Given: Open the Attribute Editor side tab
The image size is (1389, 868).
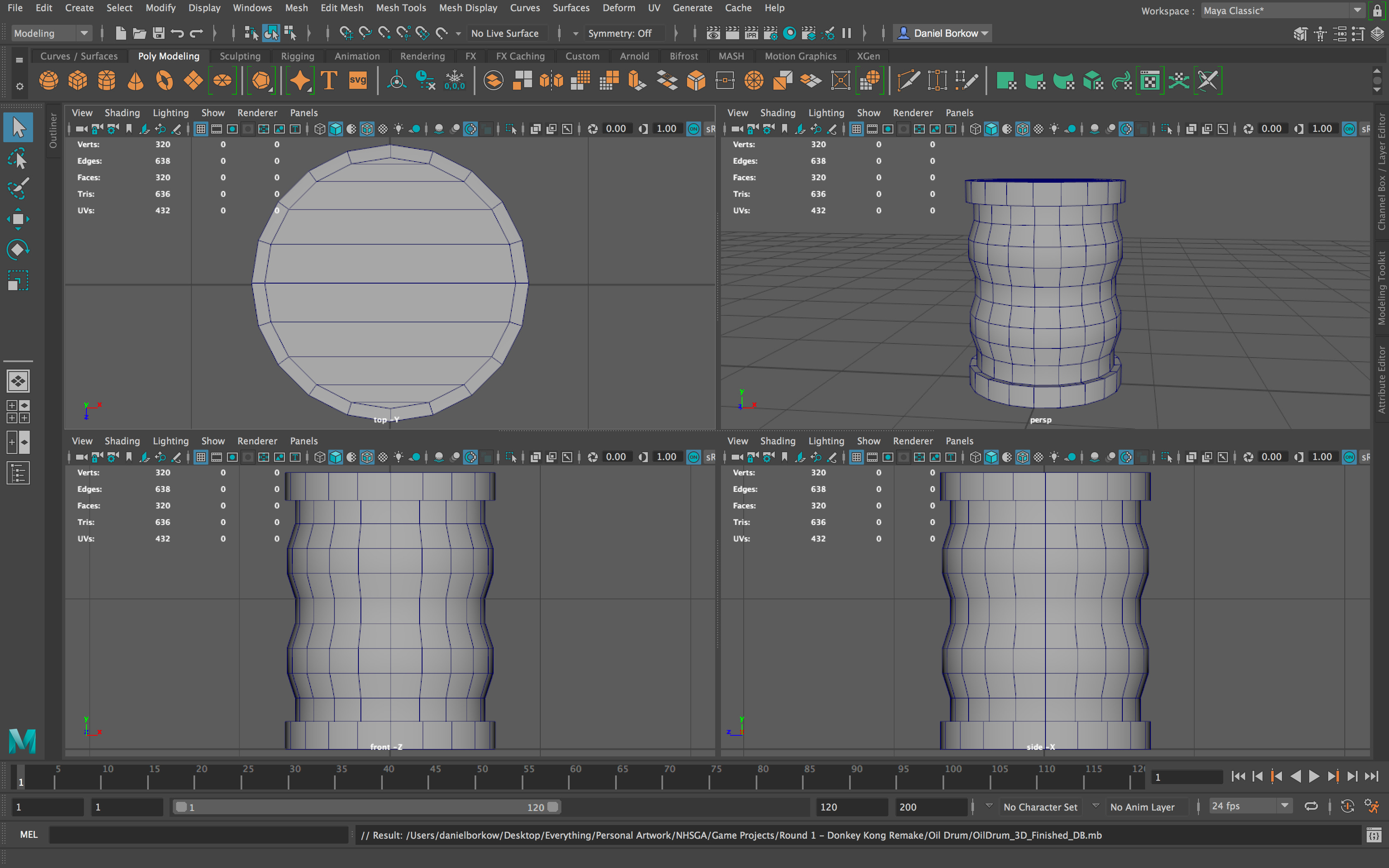Looking at the screenshot, I should click(1381, 380).
